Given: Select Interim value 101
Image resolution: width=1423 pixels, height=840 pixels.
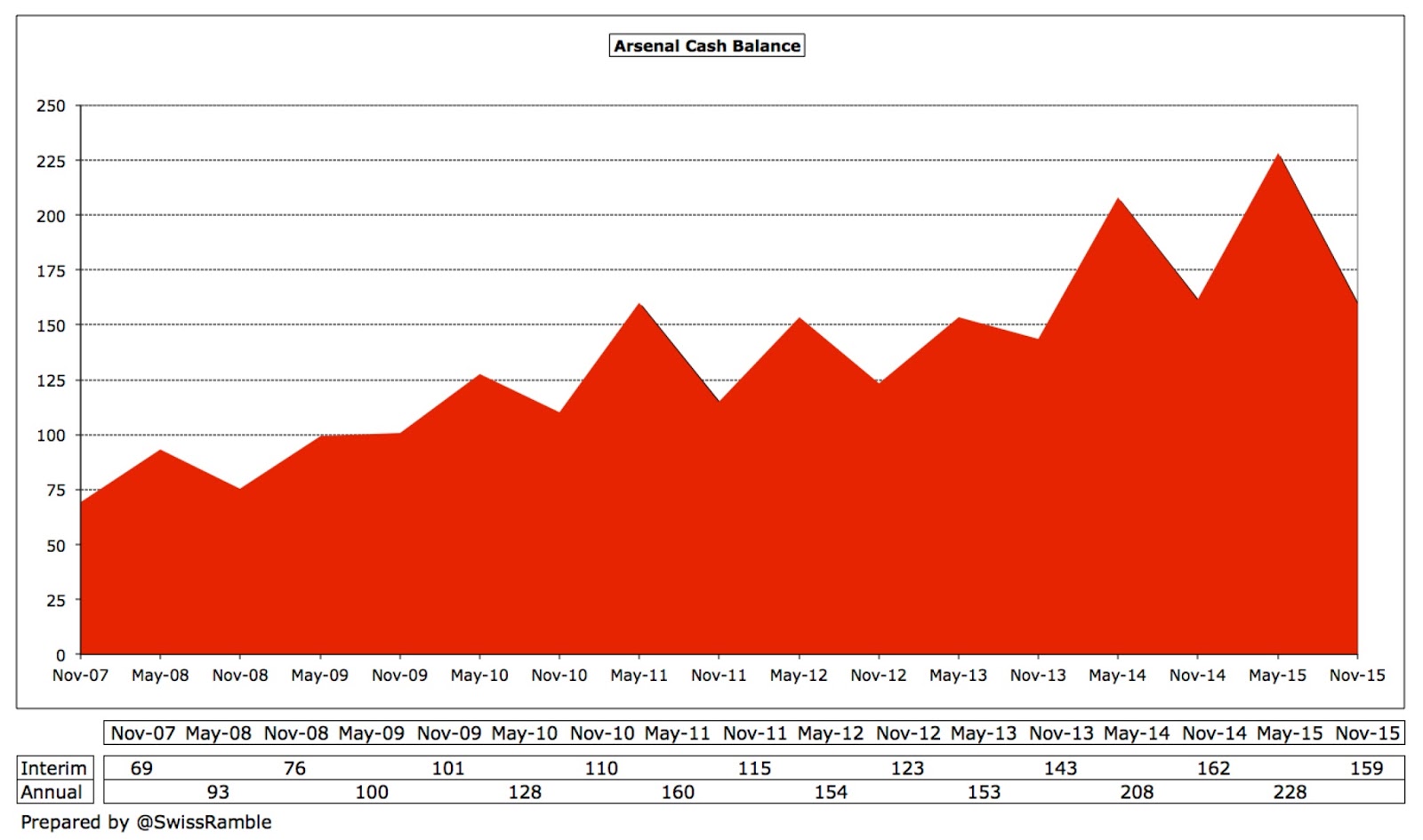Looking at the screenshot, I should click(x=448, y=768).
